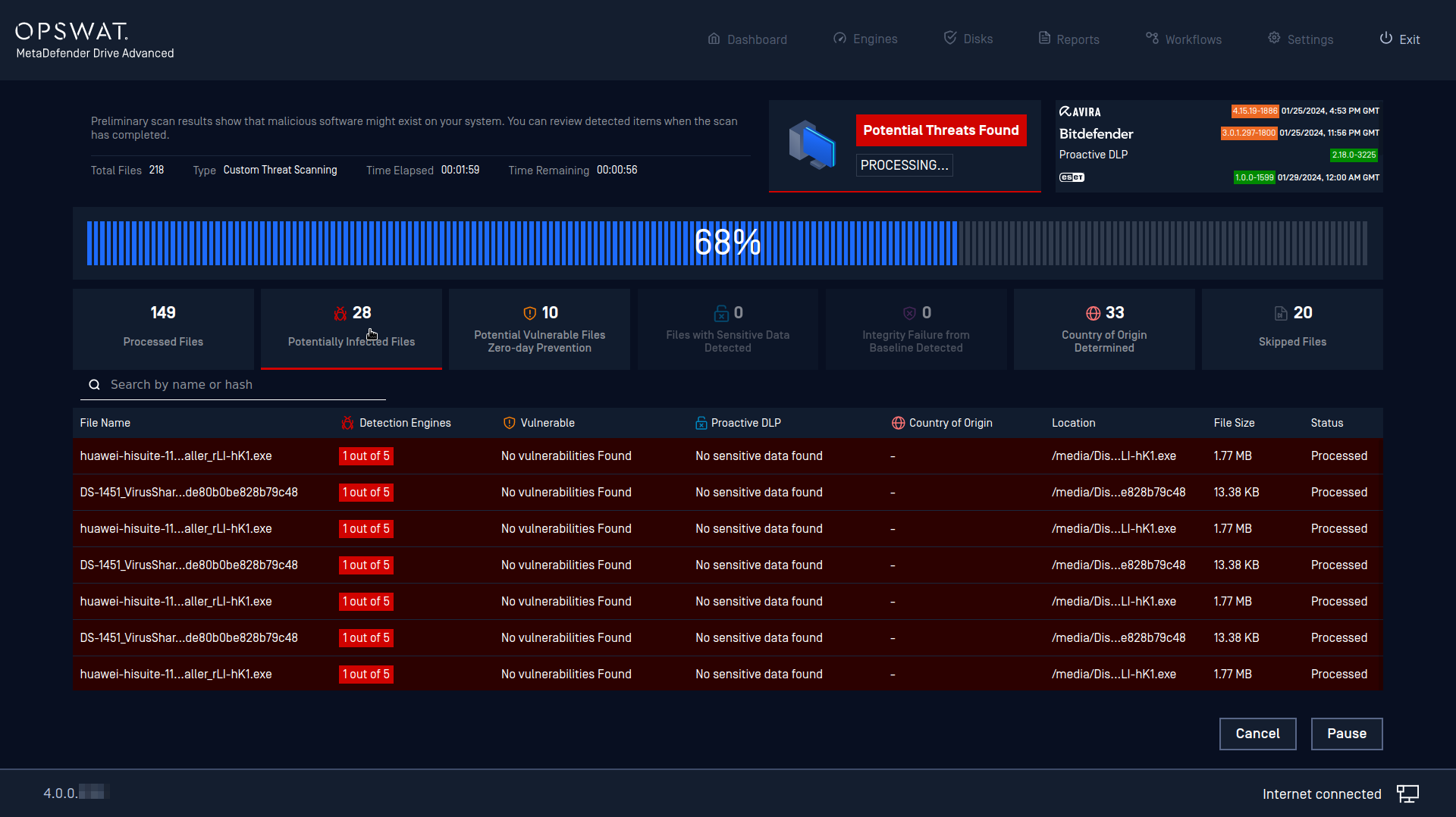Screen dimensions: 1456x817
Task: Click the Proactive DLP lock header icon
Action: point(701,423)
